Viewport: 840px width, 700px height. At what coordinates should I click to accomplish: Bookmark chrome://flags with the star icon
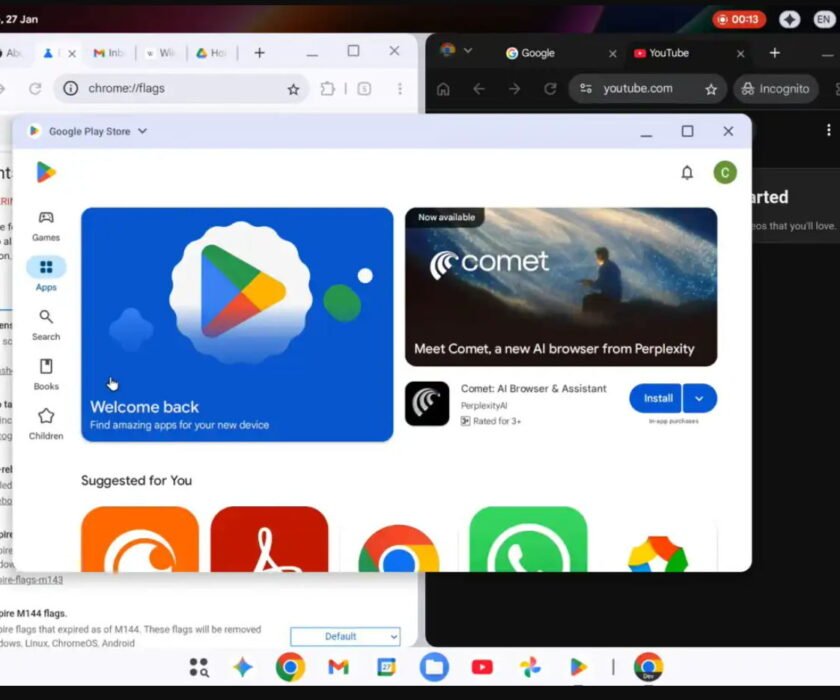292,88
